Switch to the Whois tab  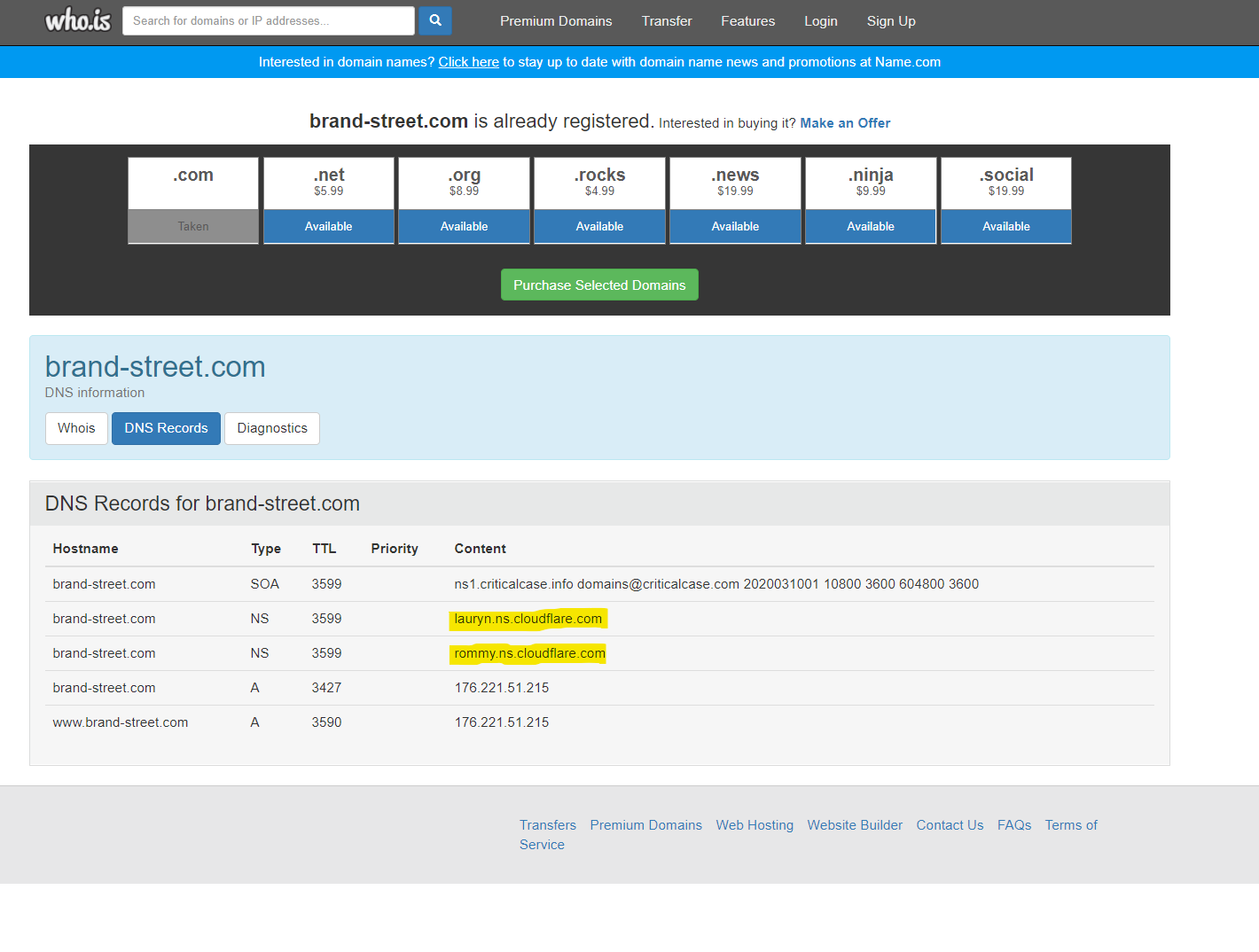coord(76,428)
